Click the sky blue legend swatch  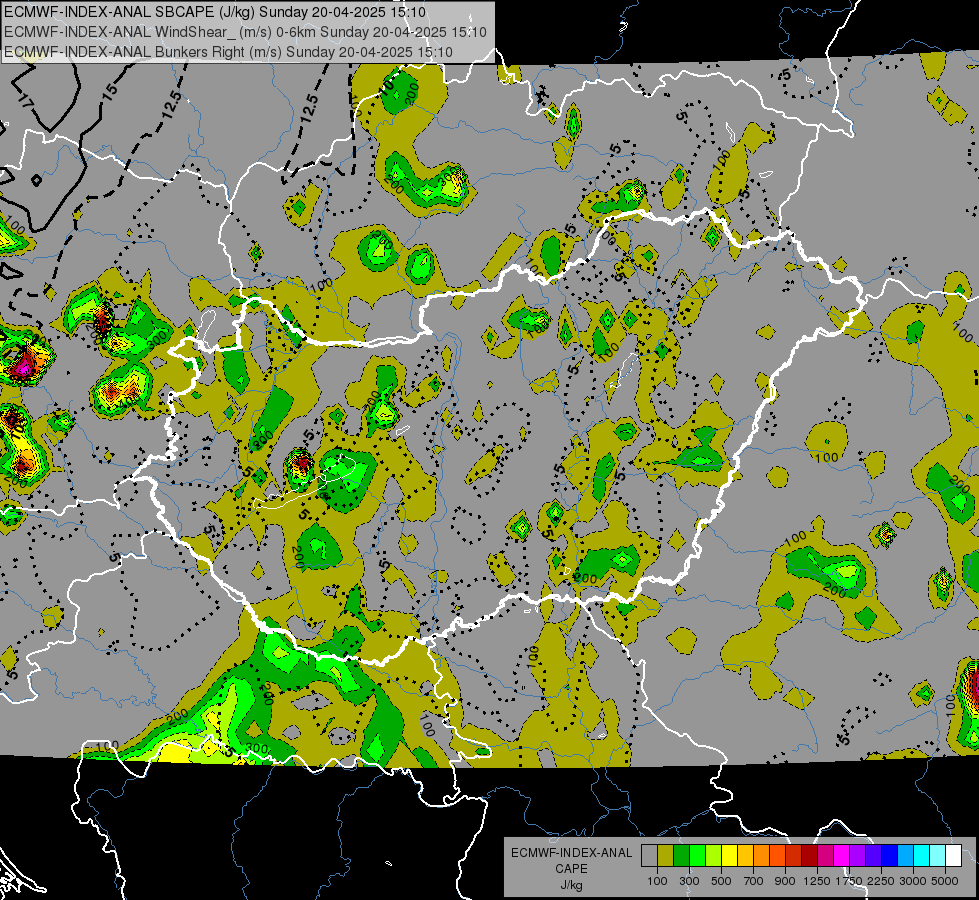click(906, 855)
